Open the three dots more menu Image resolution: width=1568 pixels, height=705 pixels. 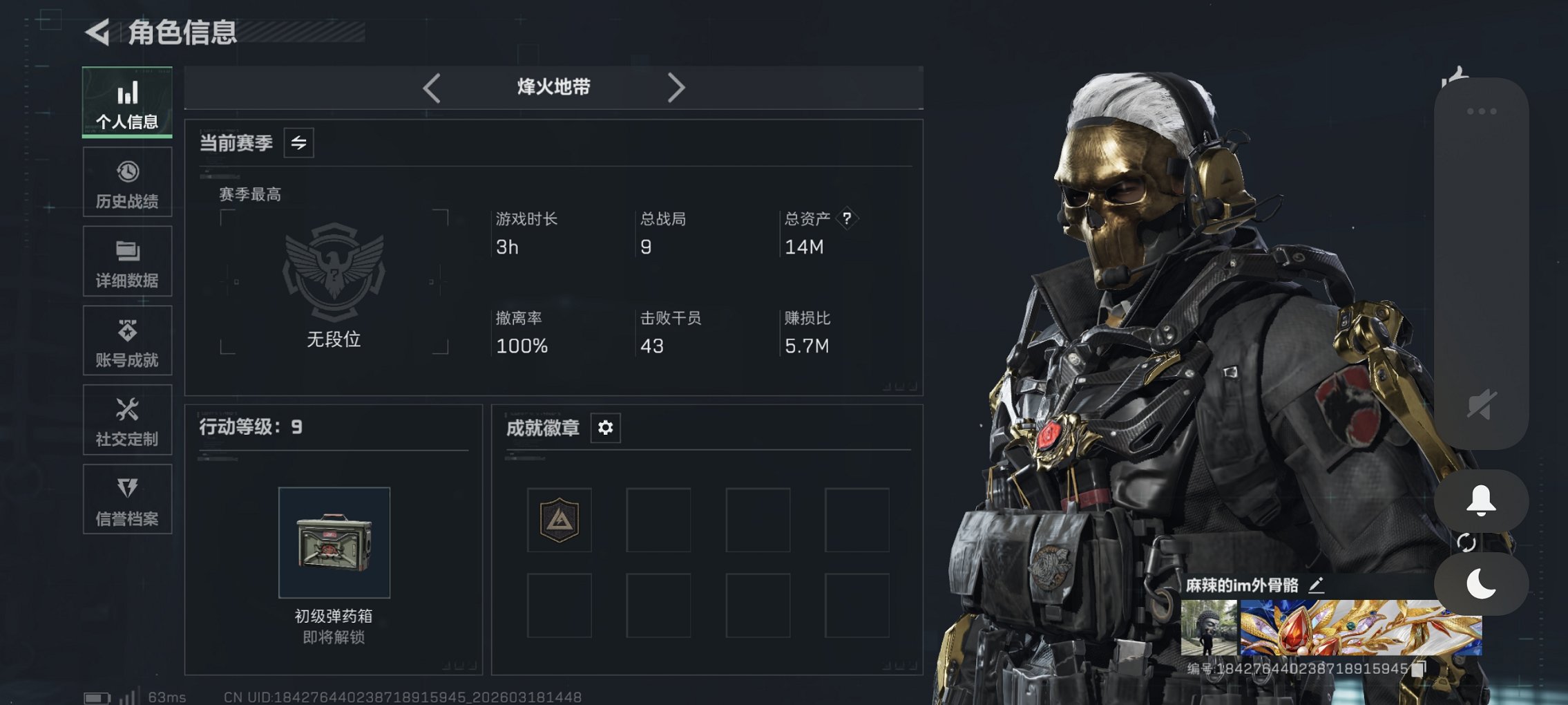(1482, 111)
